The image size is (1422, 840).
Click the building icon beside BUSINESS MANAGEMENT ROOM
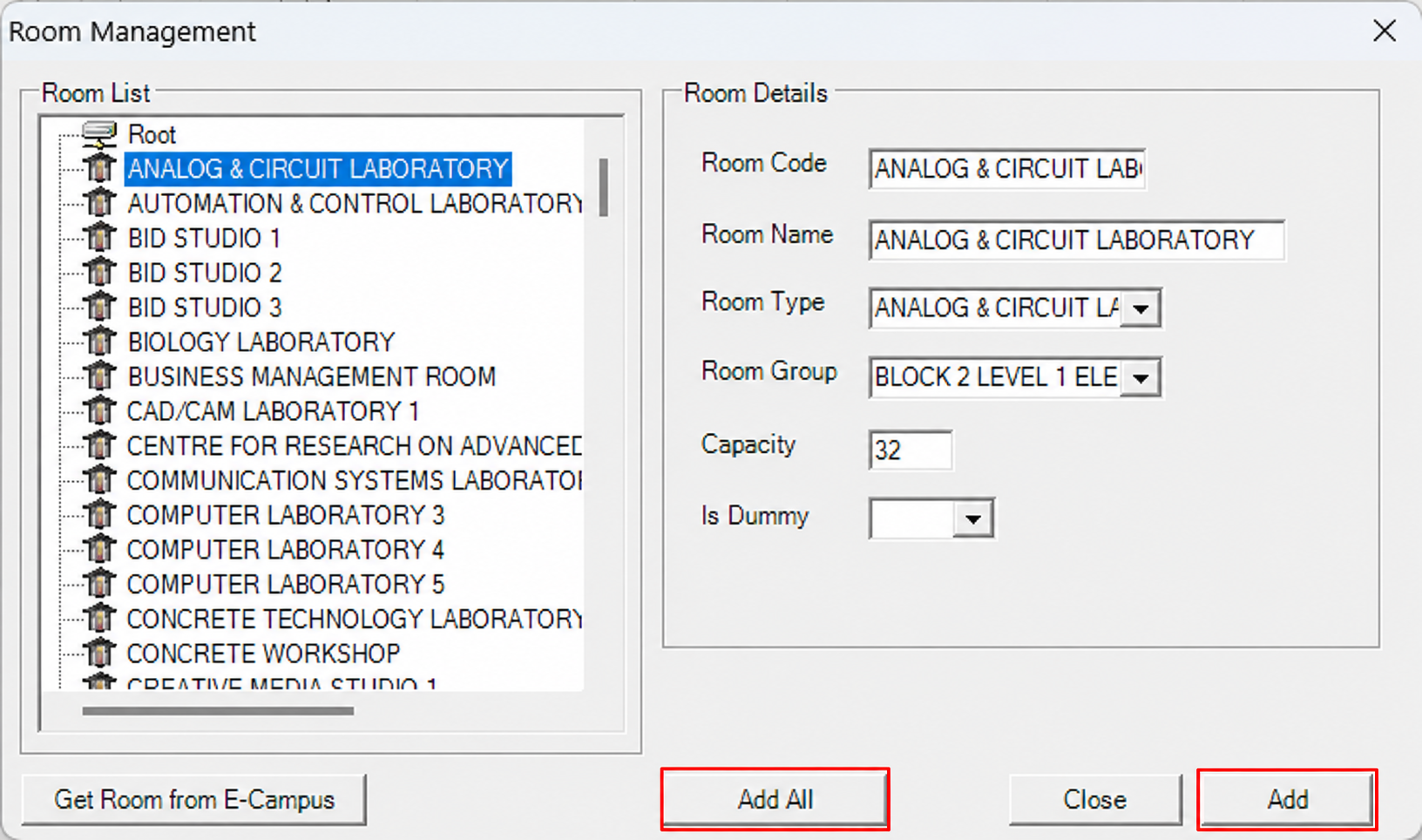99,376
